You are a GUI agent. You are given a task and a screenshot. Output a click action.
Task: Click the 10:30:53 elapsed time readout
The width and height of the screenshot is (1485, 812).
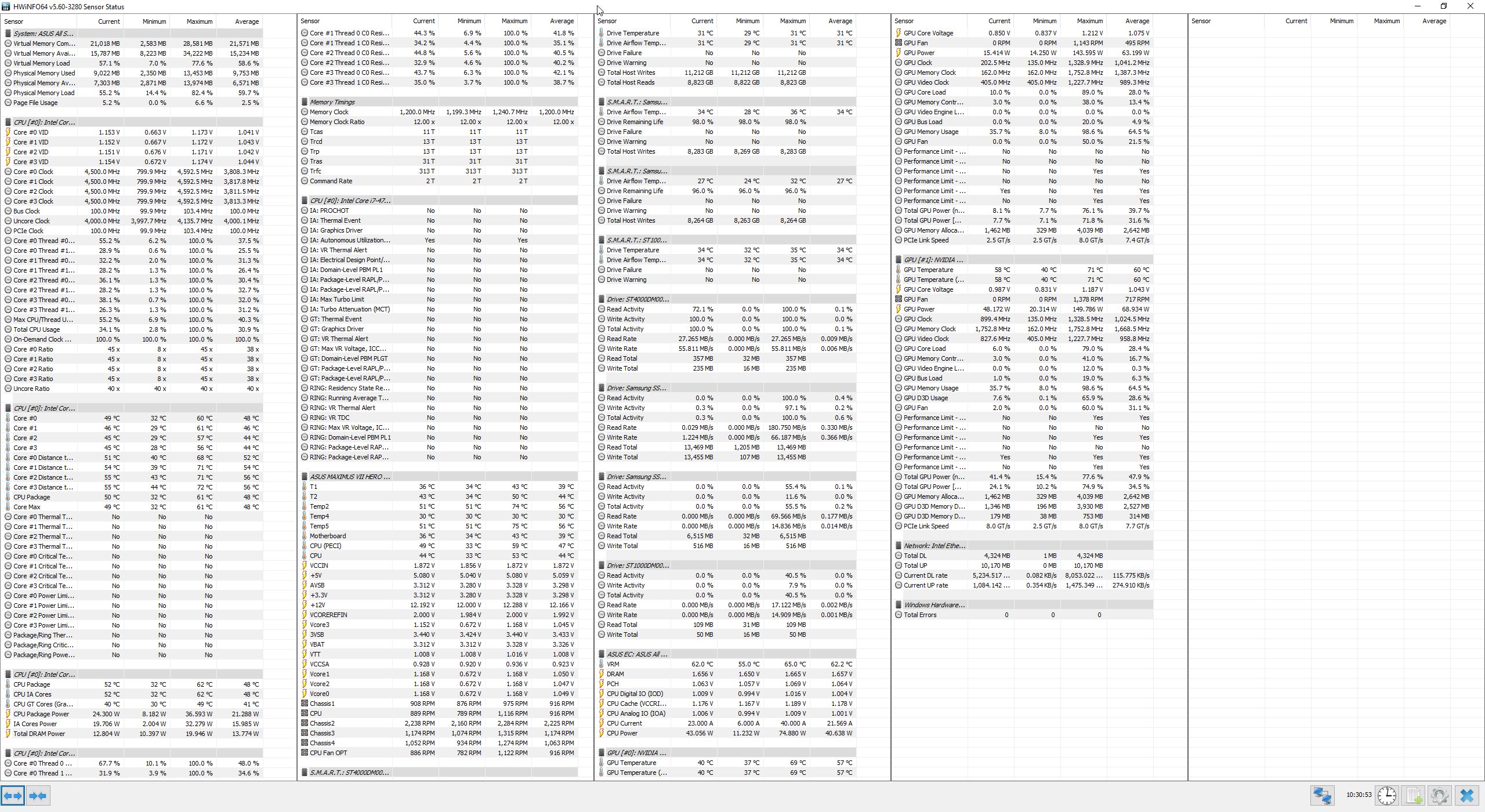pos(1359,795)
